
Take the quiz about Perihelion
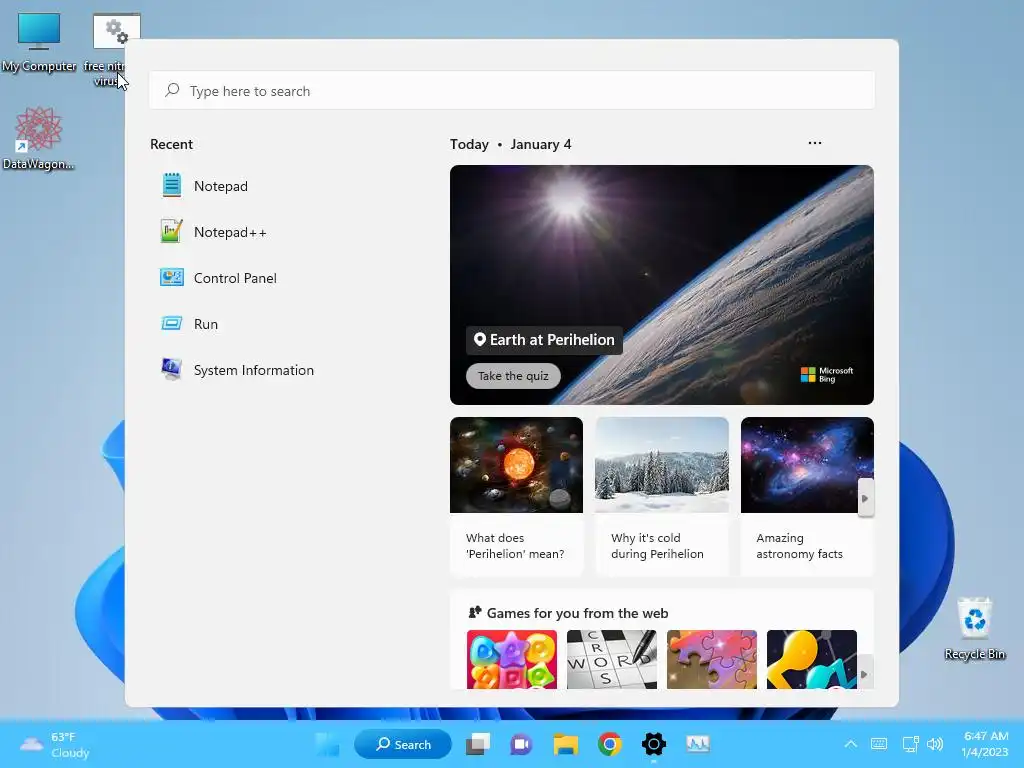point(513,376)
